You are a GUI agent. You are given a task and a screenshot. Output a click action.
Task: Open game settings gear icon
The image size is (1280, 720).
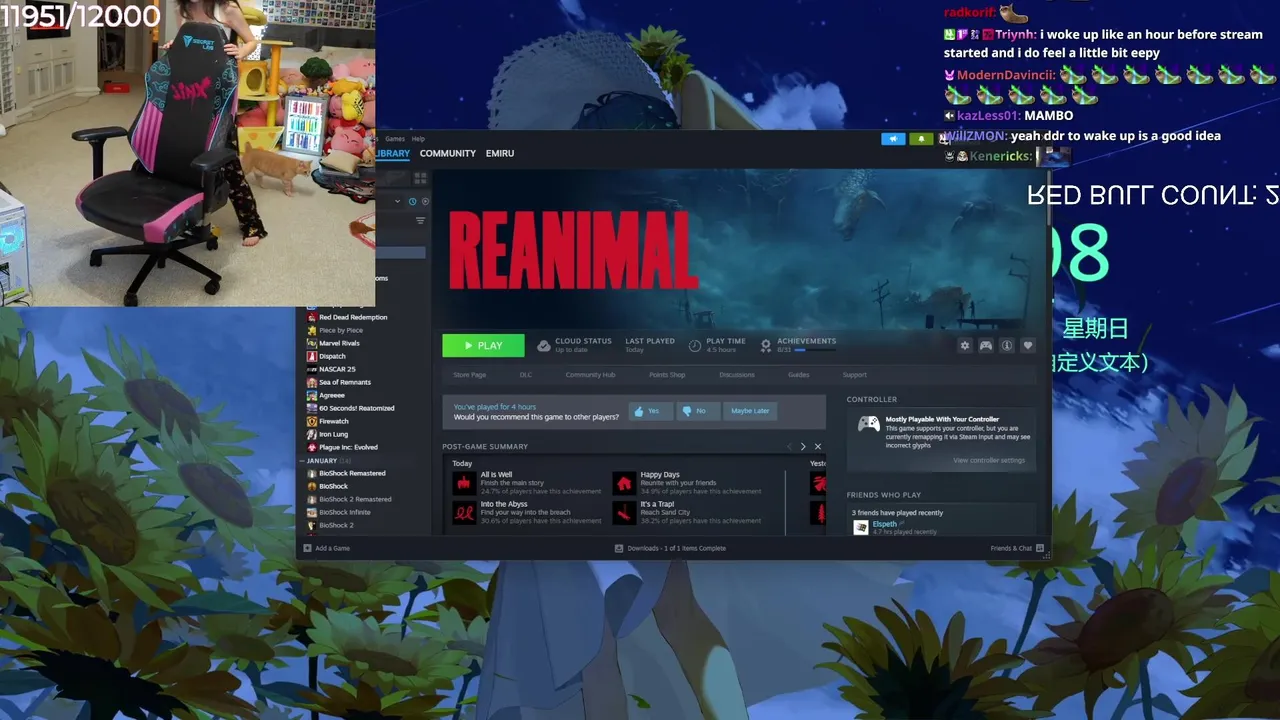(965, 345)
